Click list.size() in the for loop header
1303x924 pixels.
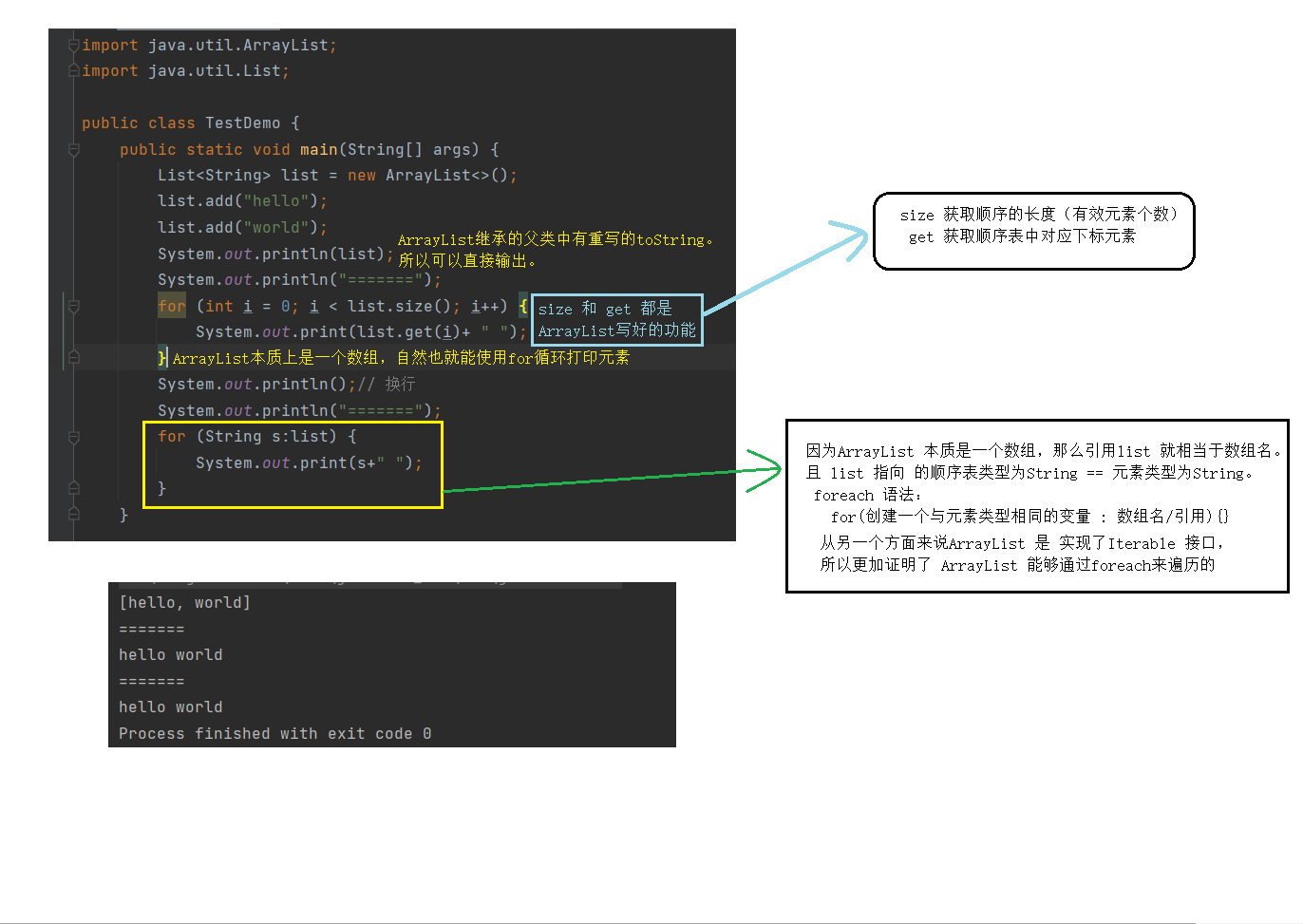pyautogui.click(x=399, y=307)
